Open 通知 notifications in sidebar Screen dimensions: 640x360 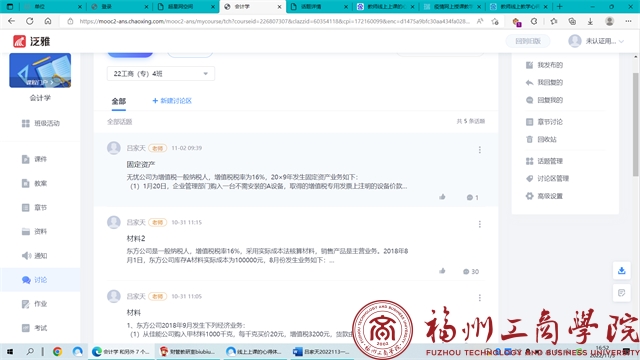pyautogui.click(x=34, y=256)
